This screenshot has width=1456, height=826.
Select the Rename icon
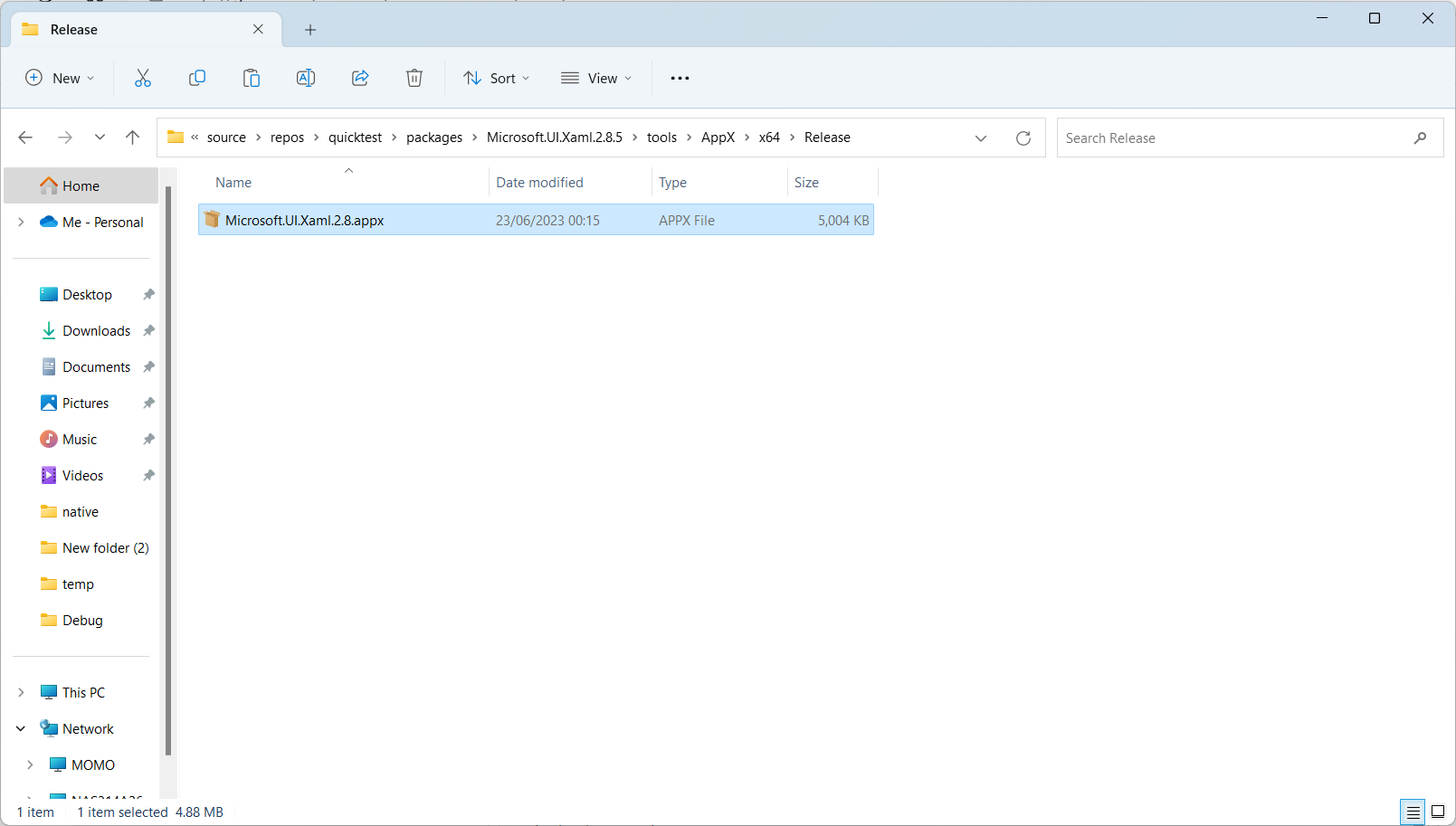click(x=306, y=78)
